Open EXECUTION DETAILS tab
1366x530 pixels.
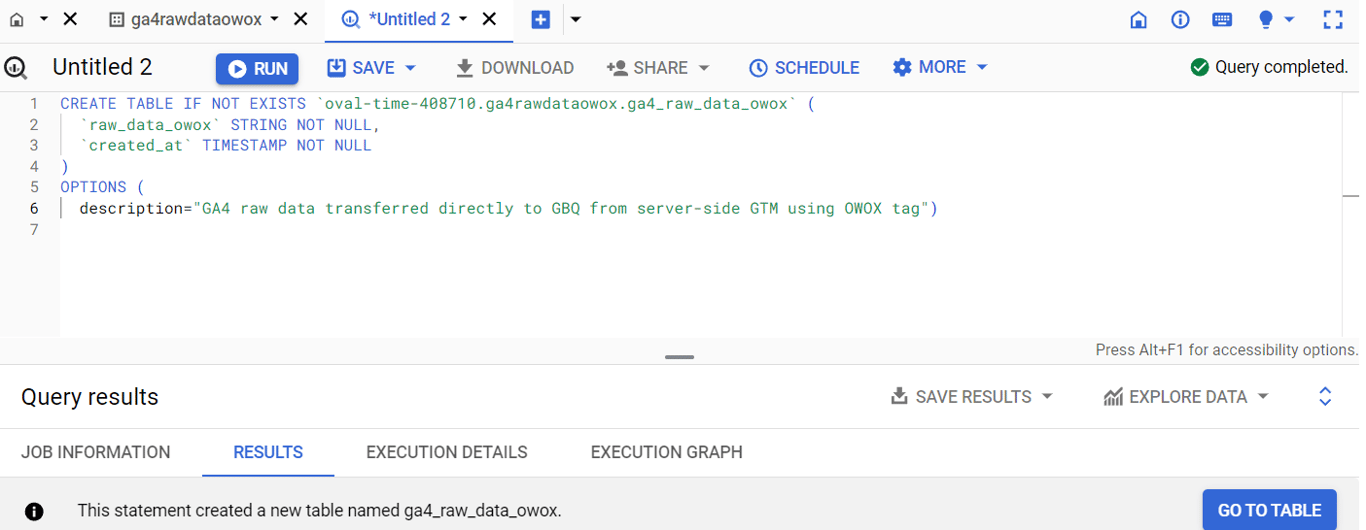point(447,452)
